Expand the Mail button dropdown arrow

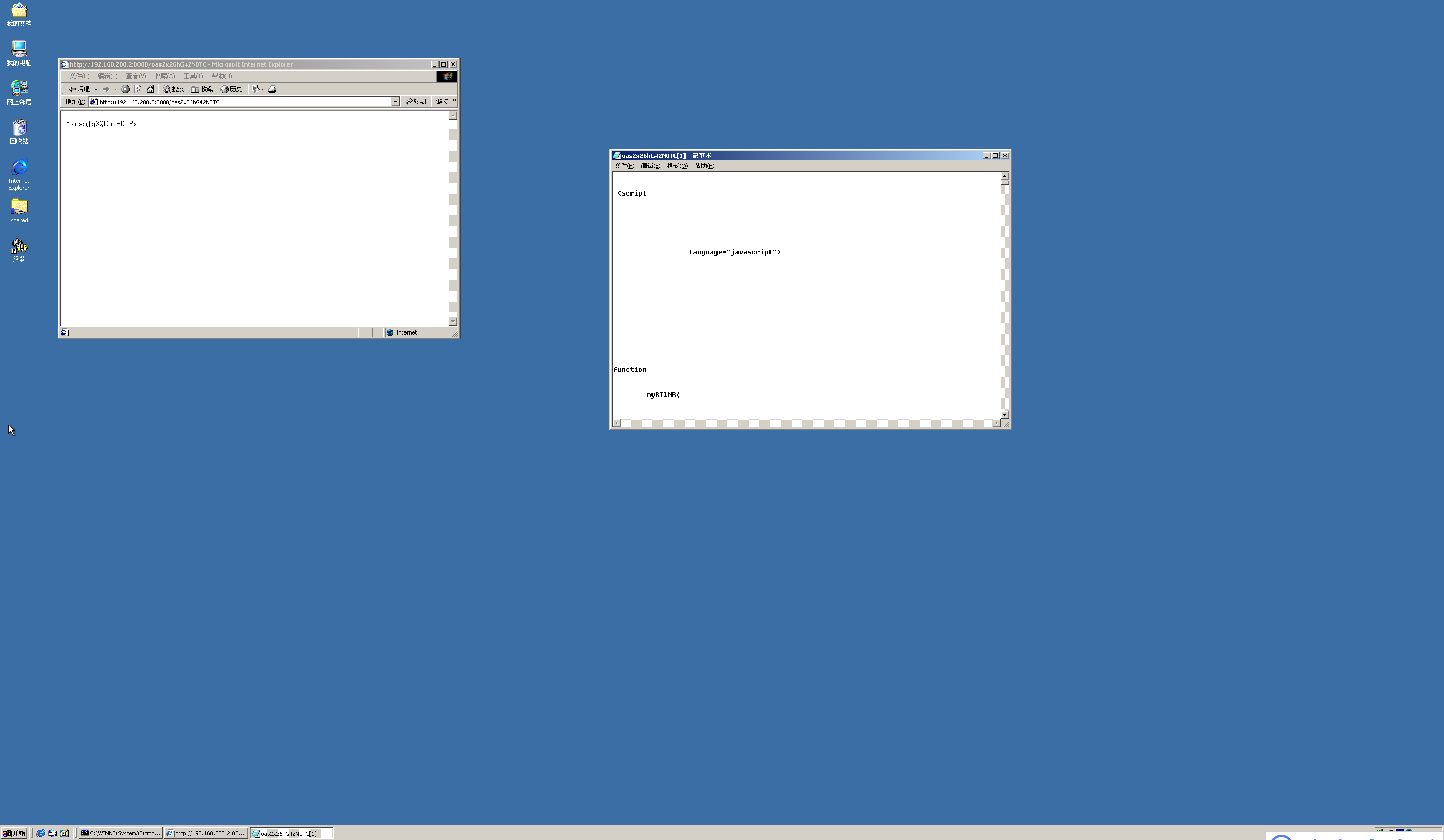tap(262, 89)
